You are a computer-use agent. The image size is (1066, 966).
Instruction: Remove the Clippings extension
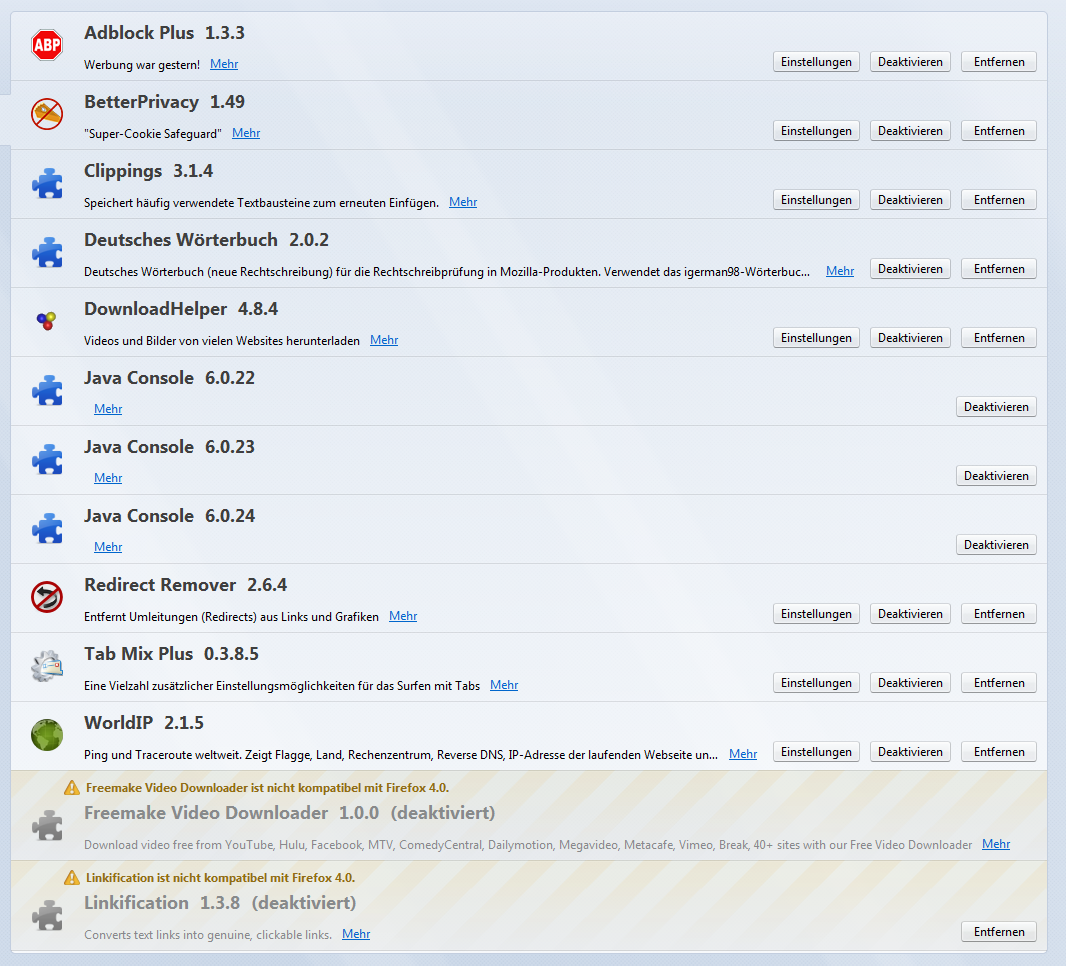[x=999, y=200]
